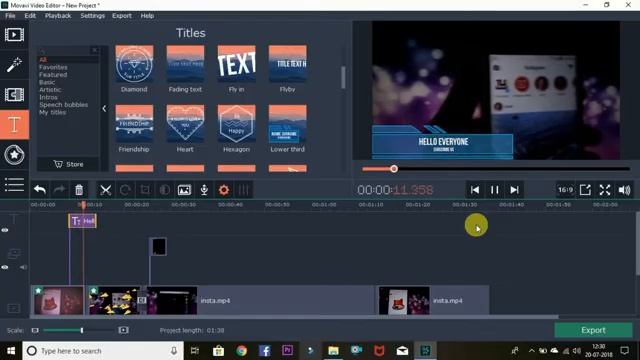Select the My titles category
The height and width of the screenshot is (360, 640).
(x=52, y=112)
